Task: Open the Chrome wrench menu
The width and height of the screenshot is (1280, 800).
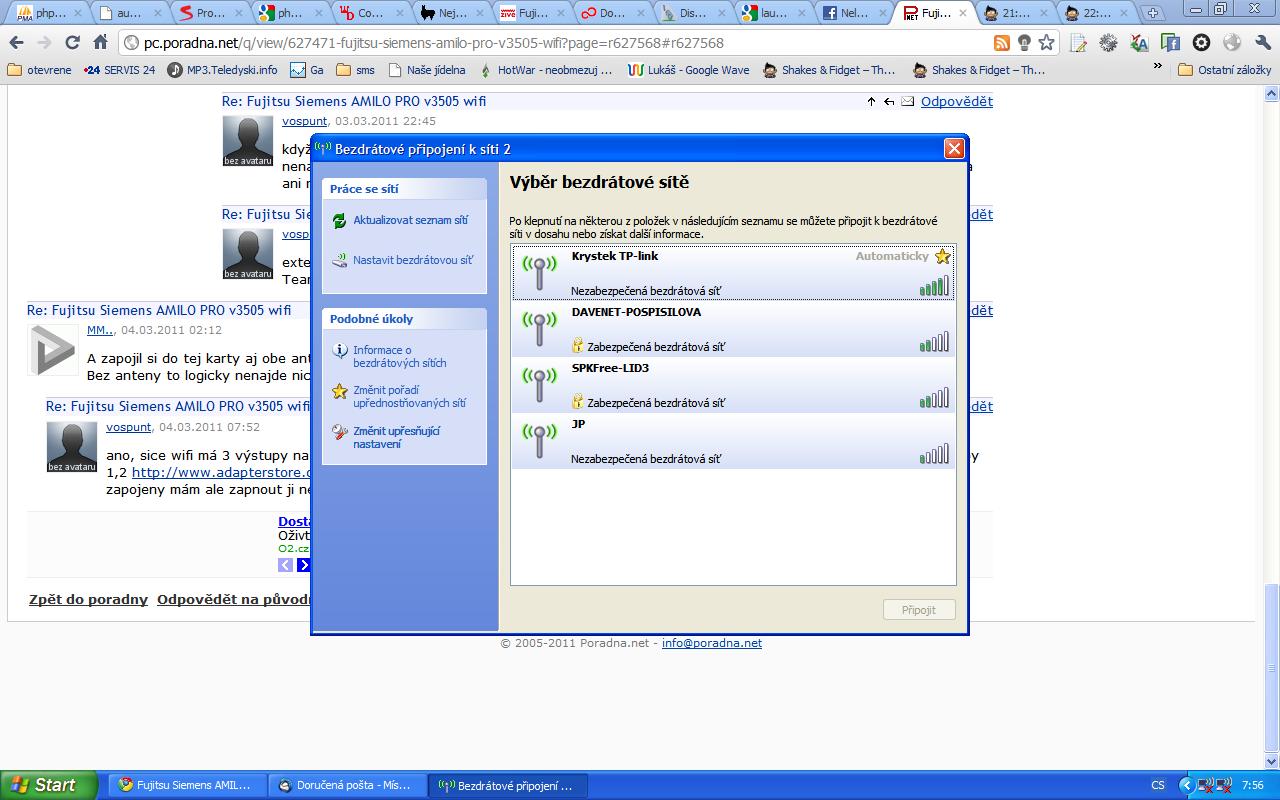Action: [x=1261, y=43]
